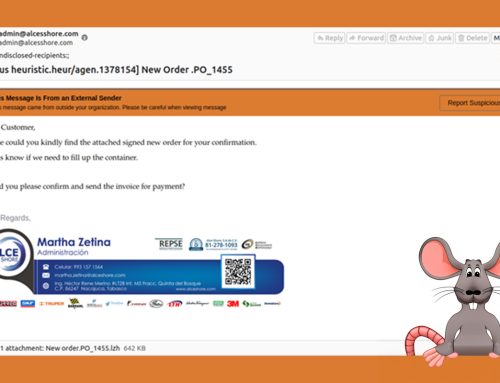The height and width of the screenshot is (383, 500).
Task: Click the envelope email icon in signature
Action: click(46, 275)
